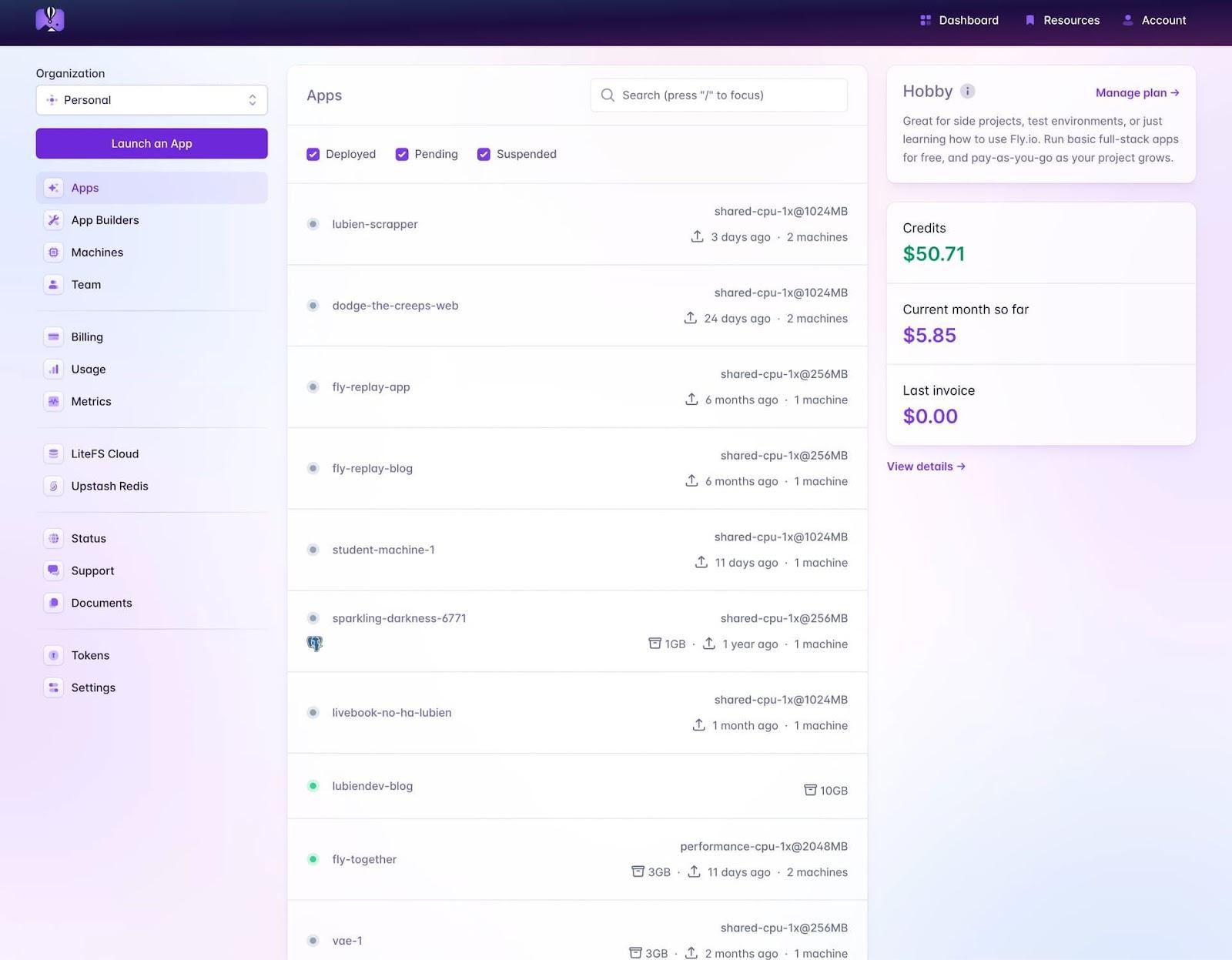Uncheck the Deployed filter
The width and height of the screenshot is (1232, 960).
[313, 154]
